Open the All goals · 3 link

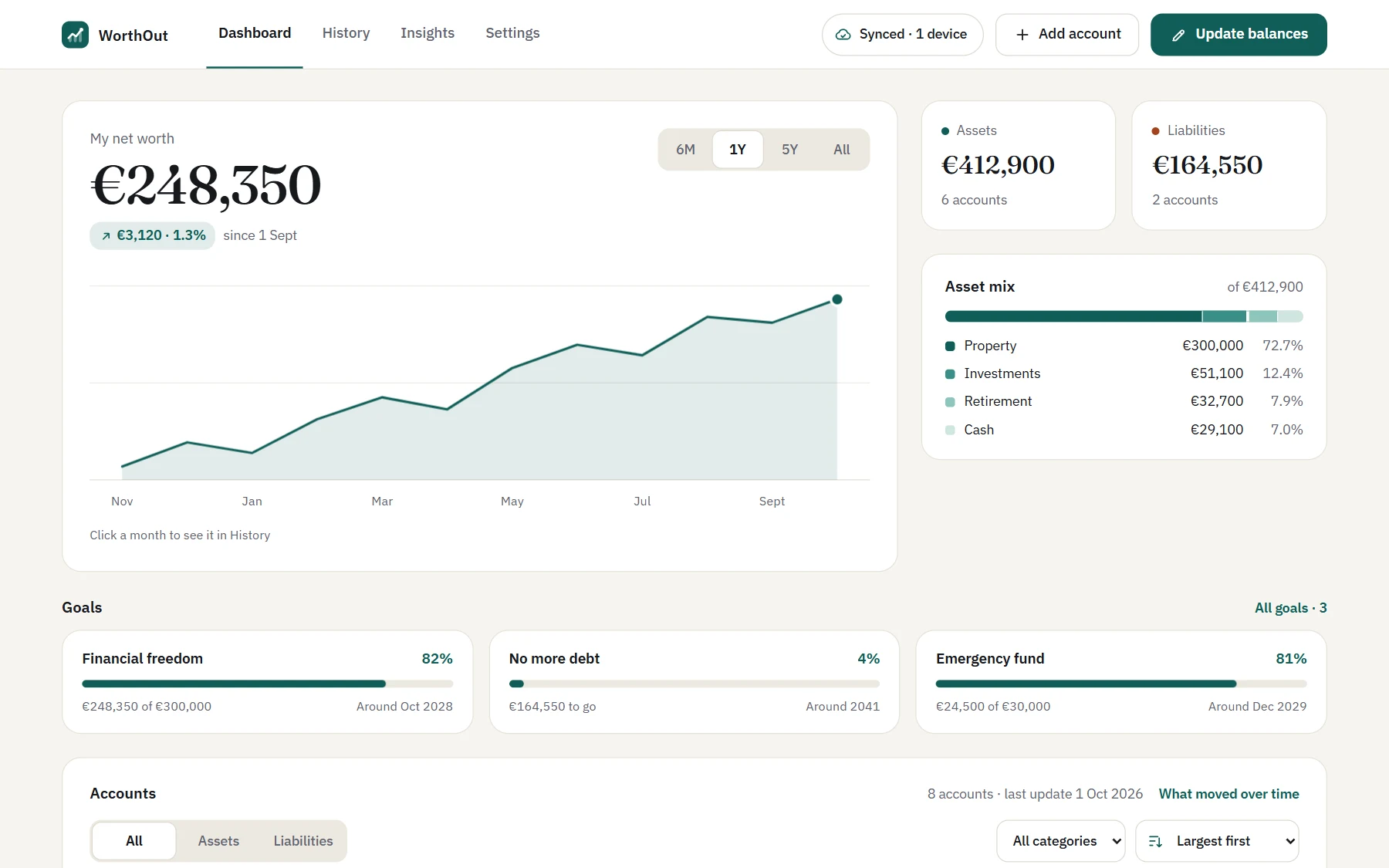(x=1290, y=608)
